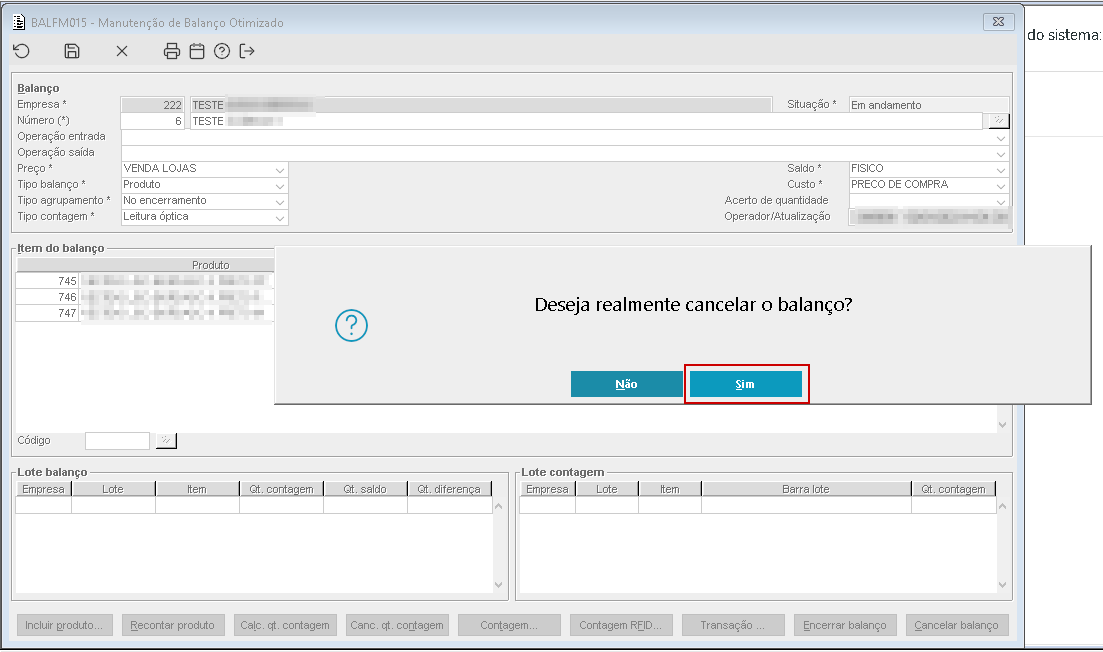
Task: Click the X delete toolbar icon
Action: tap(122, 51)
